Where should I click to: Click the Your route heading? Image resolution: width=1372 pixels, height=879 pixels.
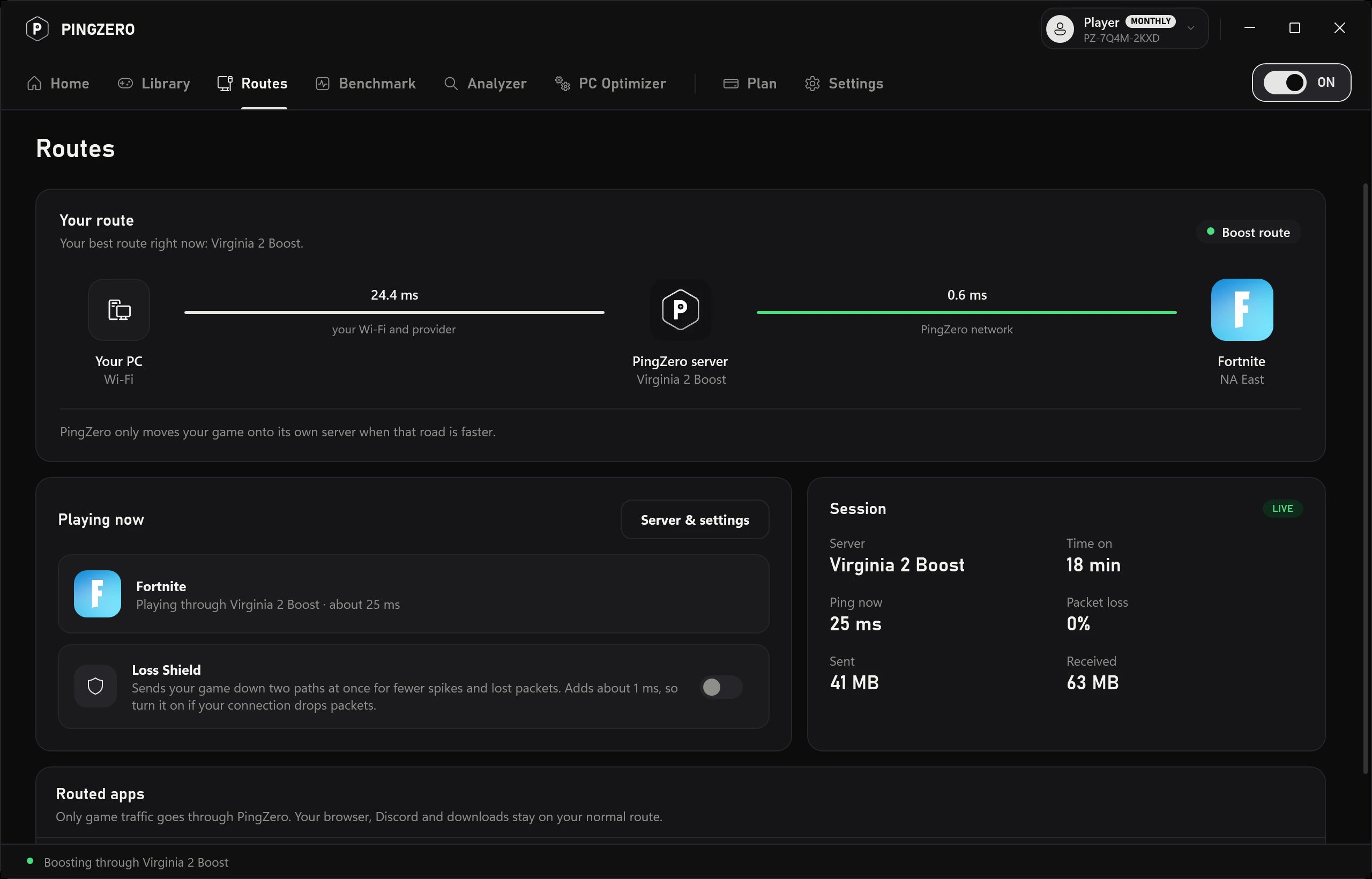96,220
